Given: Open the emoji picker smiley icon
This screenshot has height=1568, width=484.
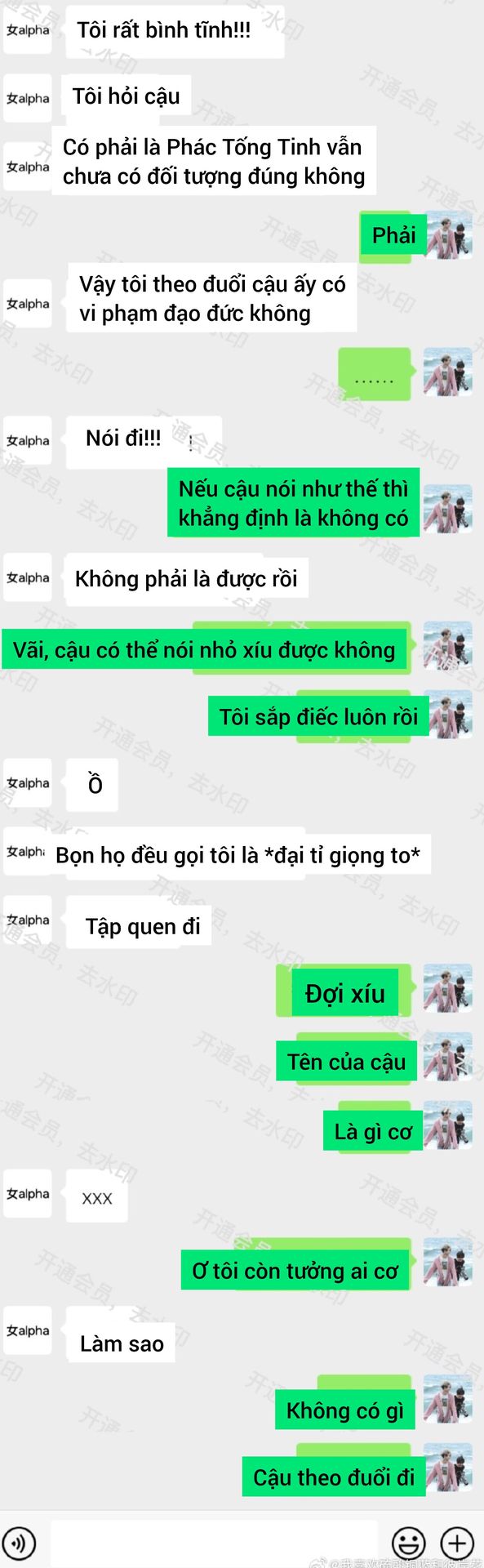Looking at the screenshot, I should pyautogui.click(x=408, y=1543).
